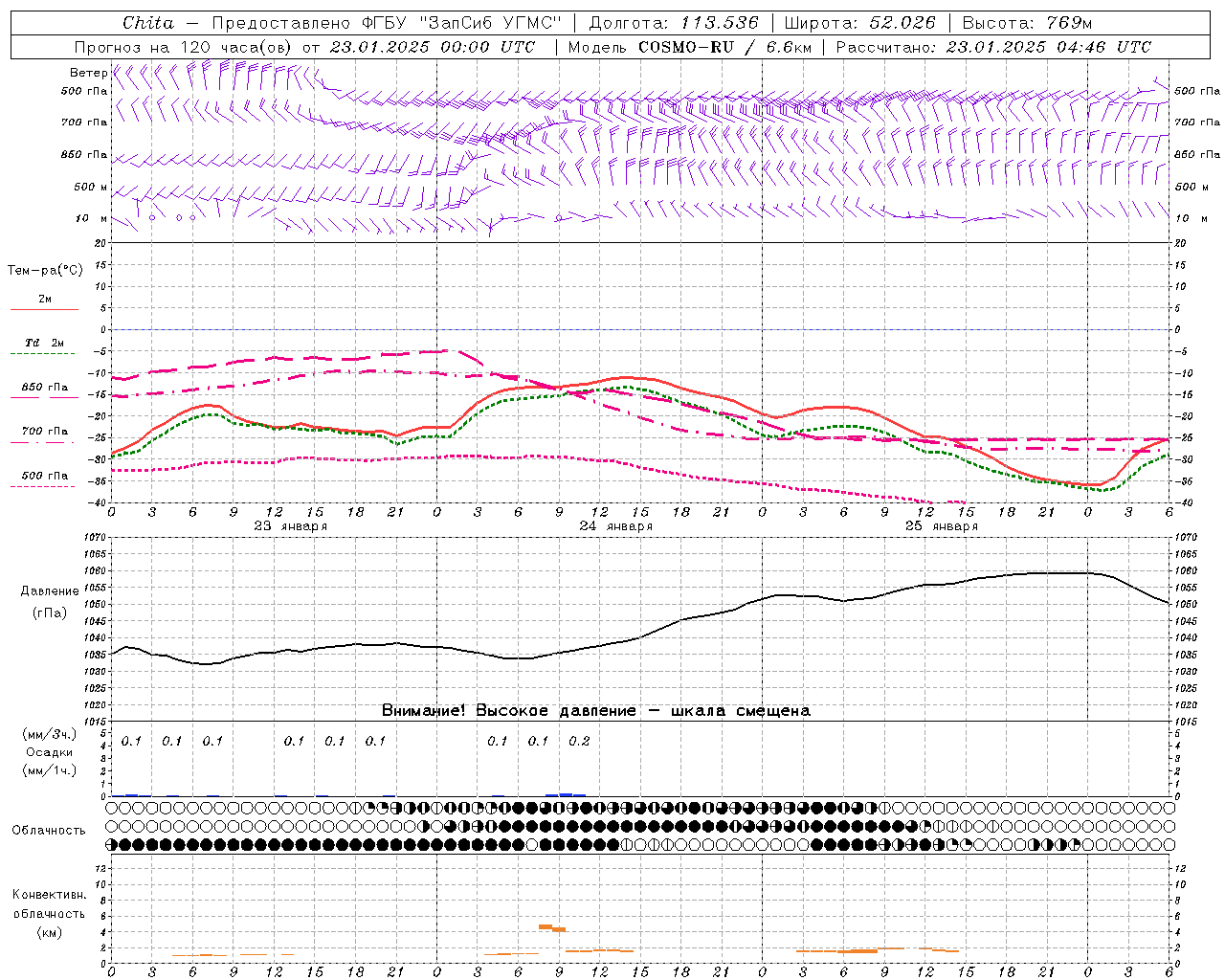Click the "(мм/3ч.)" precipitation unit label
Image resolution: width=1225 pixels, height=980 pixels.
[x=50, y=735]
